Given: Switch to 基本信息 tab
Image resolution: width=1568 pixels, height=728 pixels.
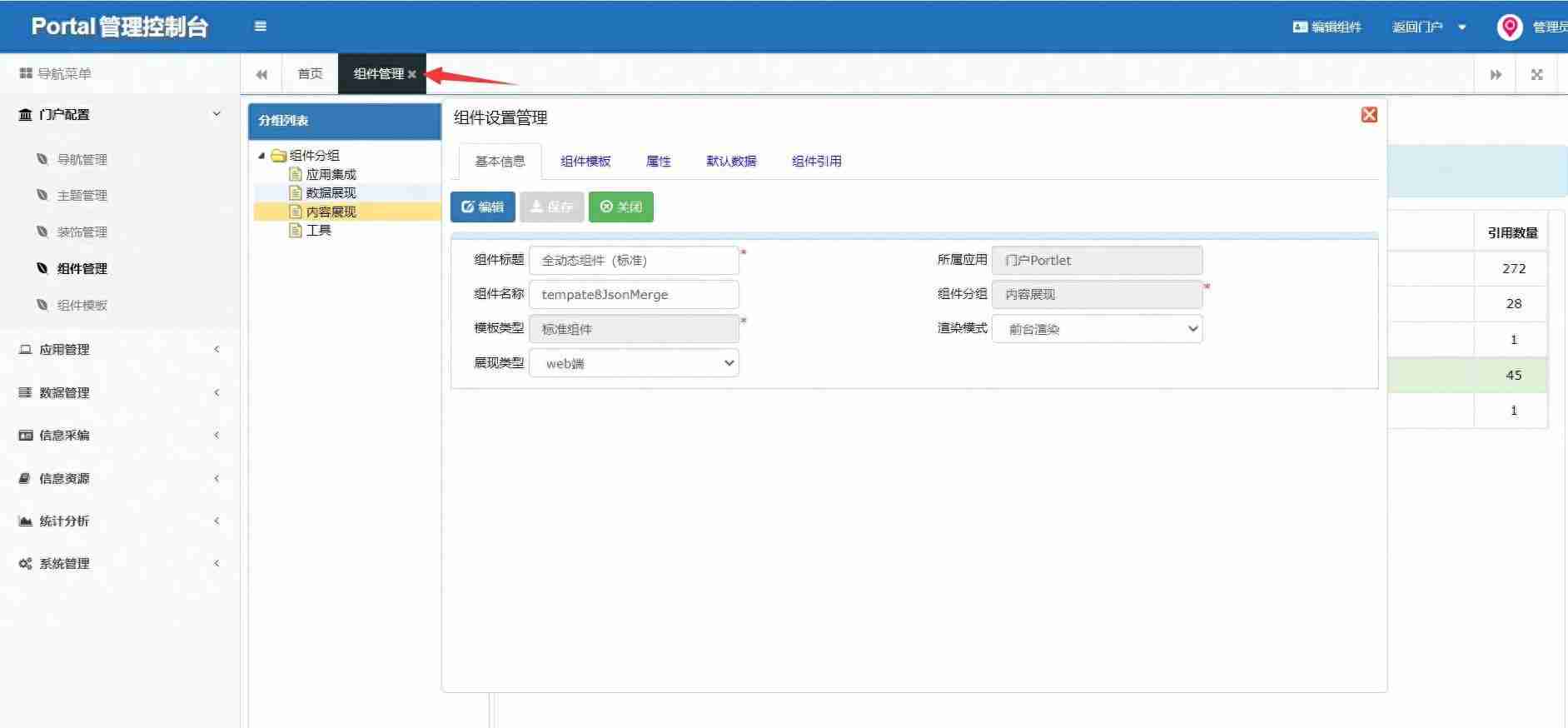Looking at the screenshot, I should click(500, 161).
